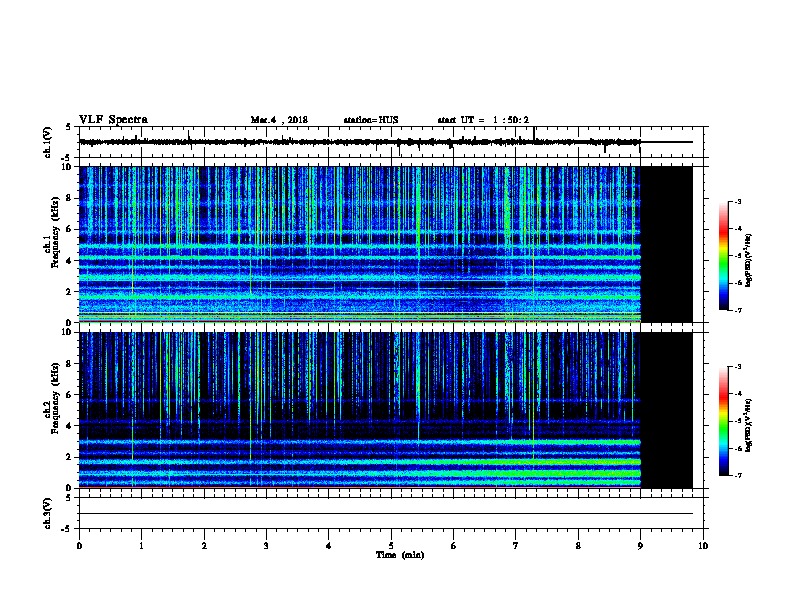The image size is (792, 612).
Task: Click the "-7" label on ch.2 color bar
Action: pos(737,476)
